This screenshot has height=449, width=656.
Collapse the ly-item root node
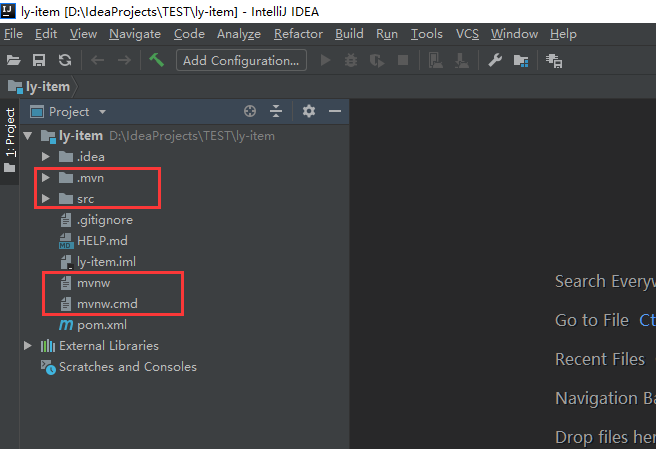click(28, 136)
